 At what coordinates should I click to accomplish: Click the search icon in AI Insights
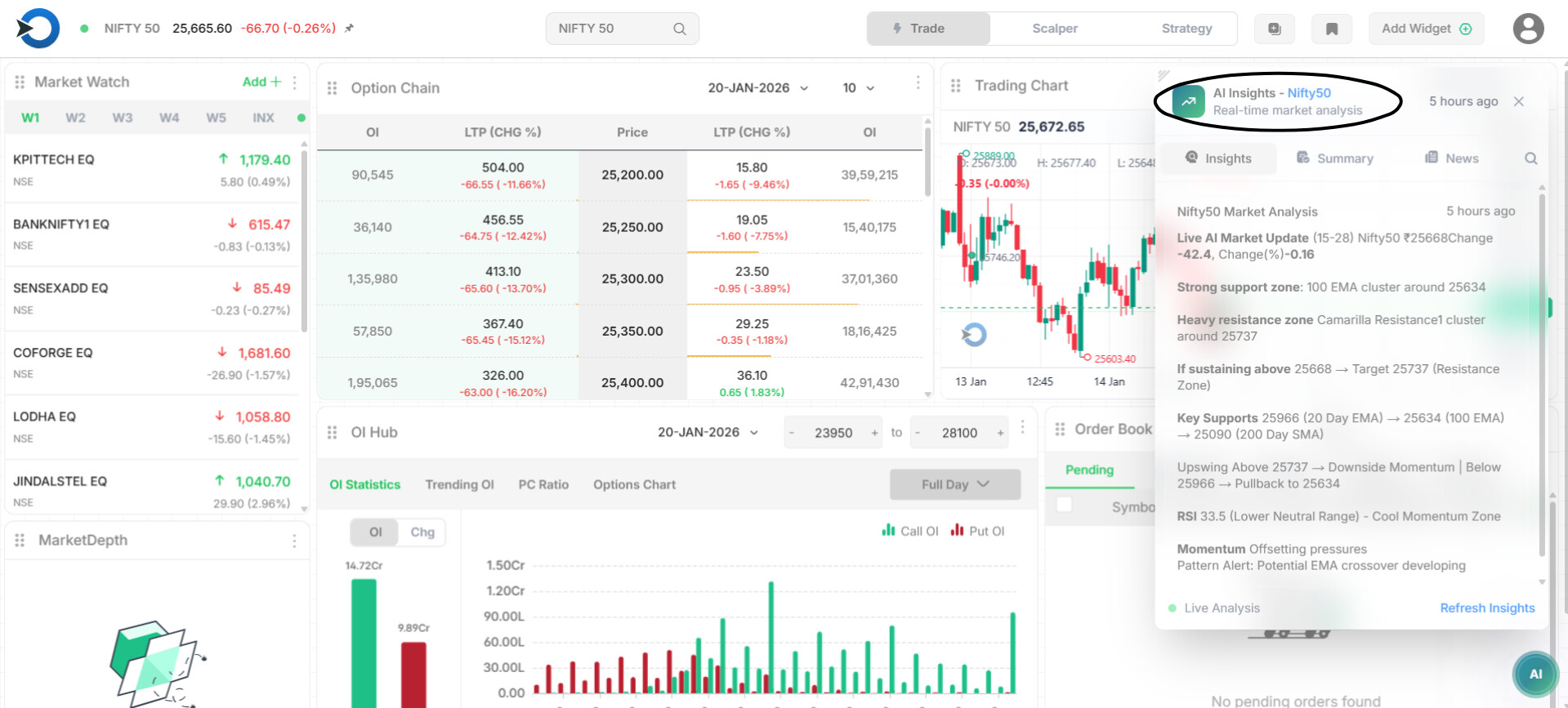click(x=1530, y=158)
